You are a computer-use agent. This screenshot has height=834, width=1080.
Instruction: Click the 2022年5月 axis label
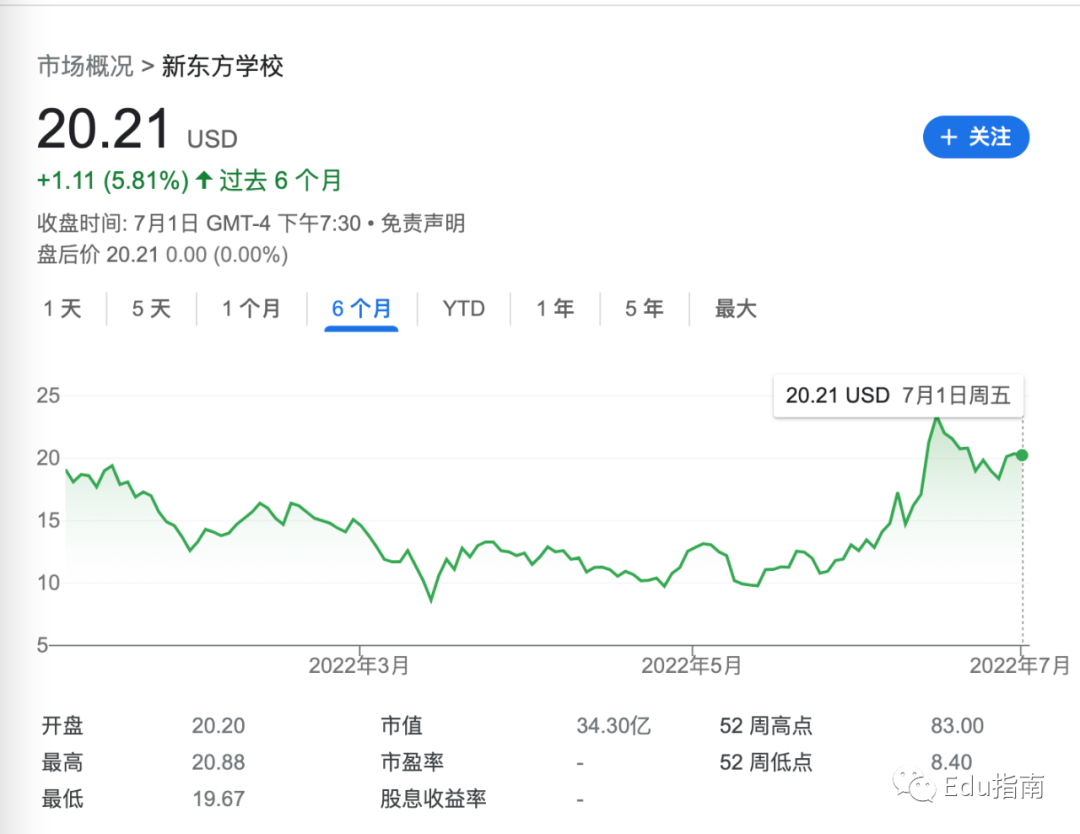click(x=691, y=665)
